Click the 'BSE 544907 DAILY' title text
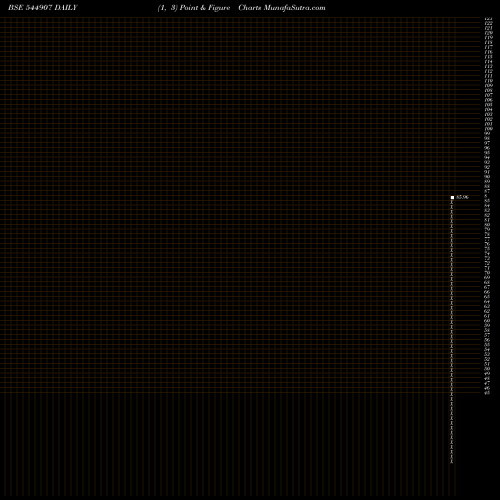Image resolution: width=500 pixels, height=500 pixels. pos(43,8)
